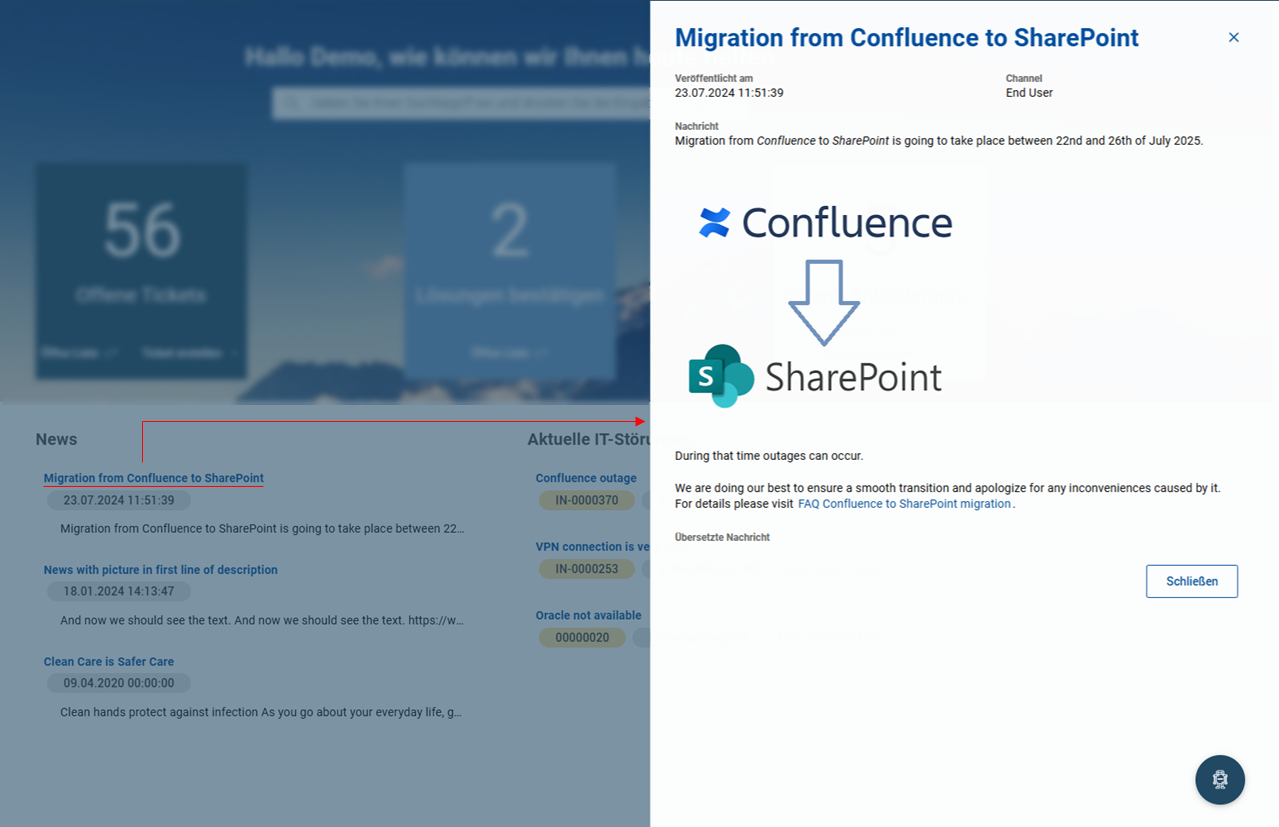The height and width of the screenshot is (827, 1279).
Task: Click the 'During that time outages can occur' text
Action: coord(769,456)
